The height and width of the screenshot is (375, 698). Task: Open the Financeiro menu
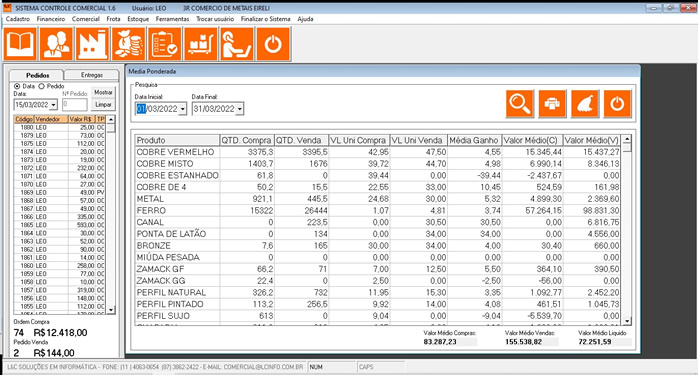[51, 19]
